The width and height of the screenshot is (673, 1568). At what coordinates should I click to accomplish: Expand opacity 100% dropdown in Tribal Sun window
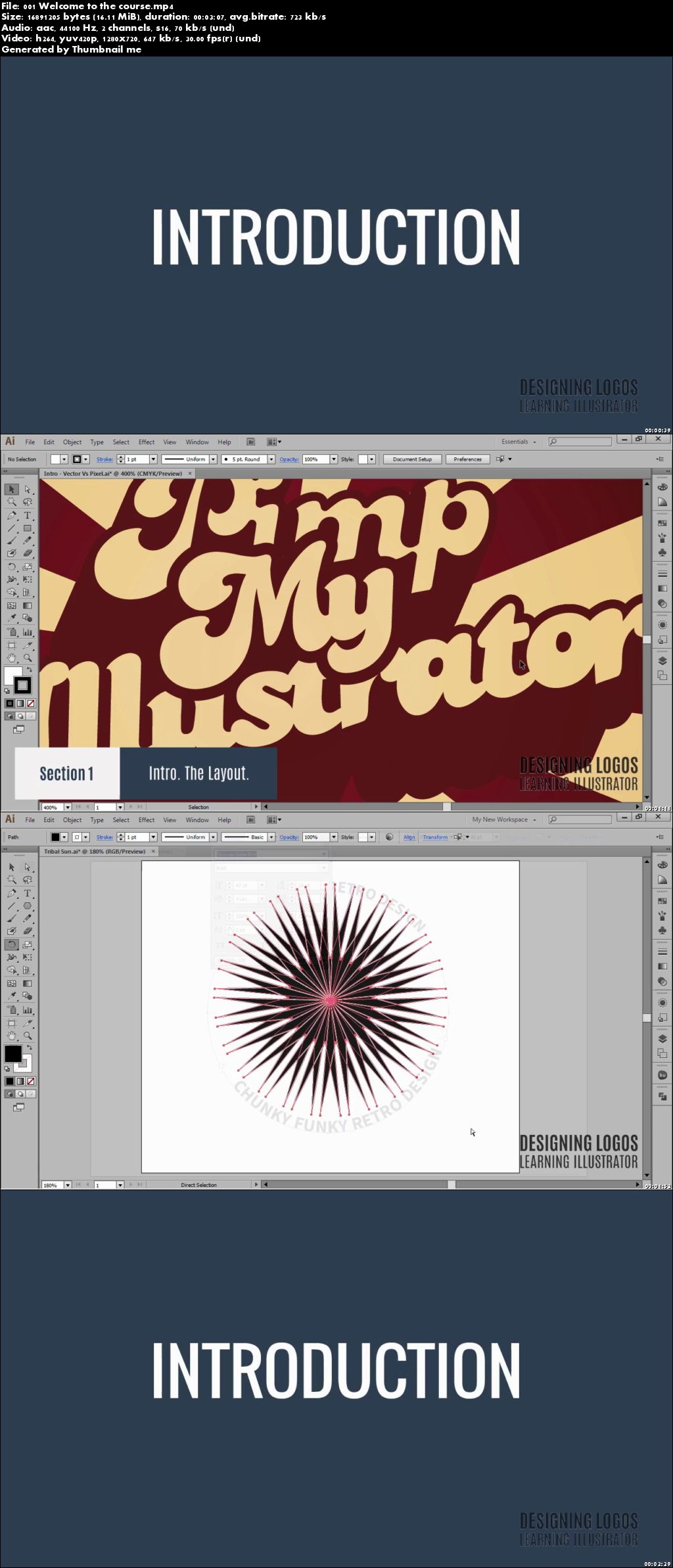[x=334, y=837]
